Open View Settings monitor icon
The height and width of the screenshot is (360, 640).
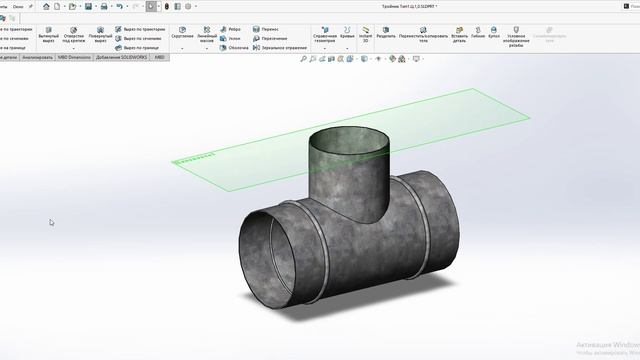[x=416, y=59]
